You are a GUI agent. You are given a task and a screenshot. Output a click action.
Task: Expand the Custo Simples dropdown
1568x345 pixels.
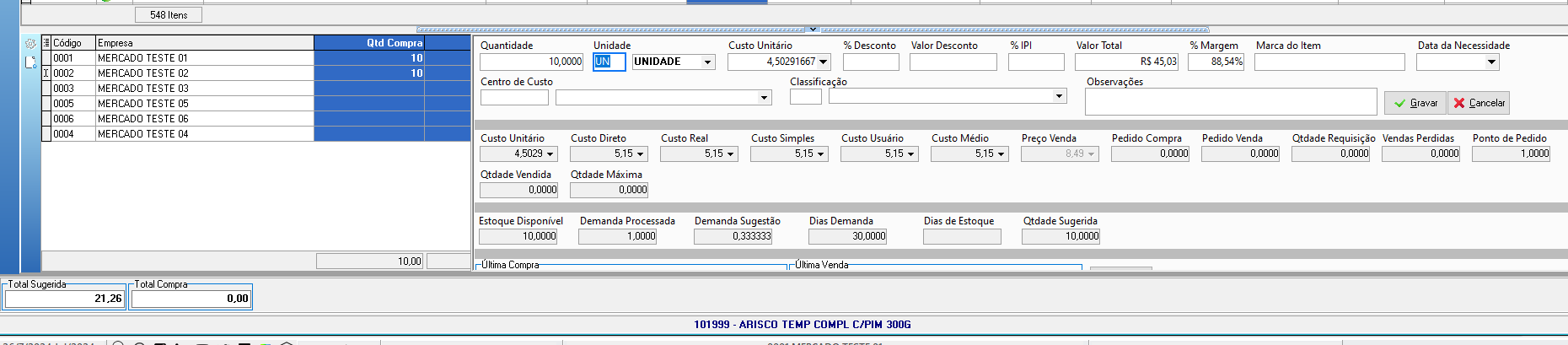(821, 154)
